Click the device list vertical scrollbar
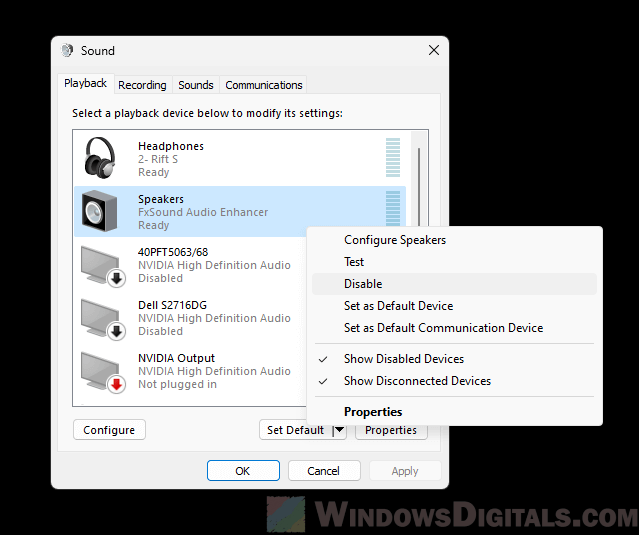 coord(419,187)
